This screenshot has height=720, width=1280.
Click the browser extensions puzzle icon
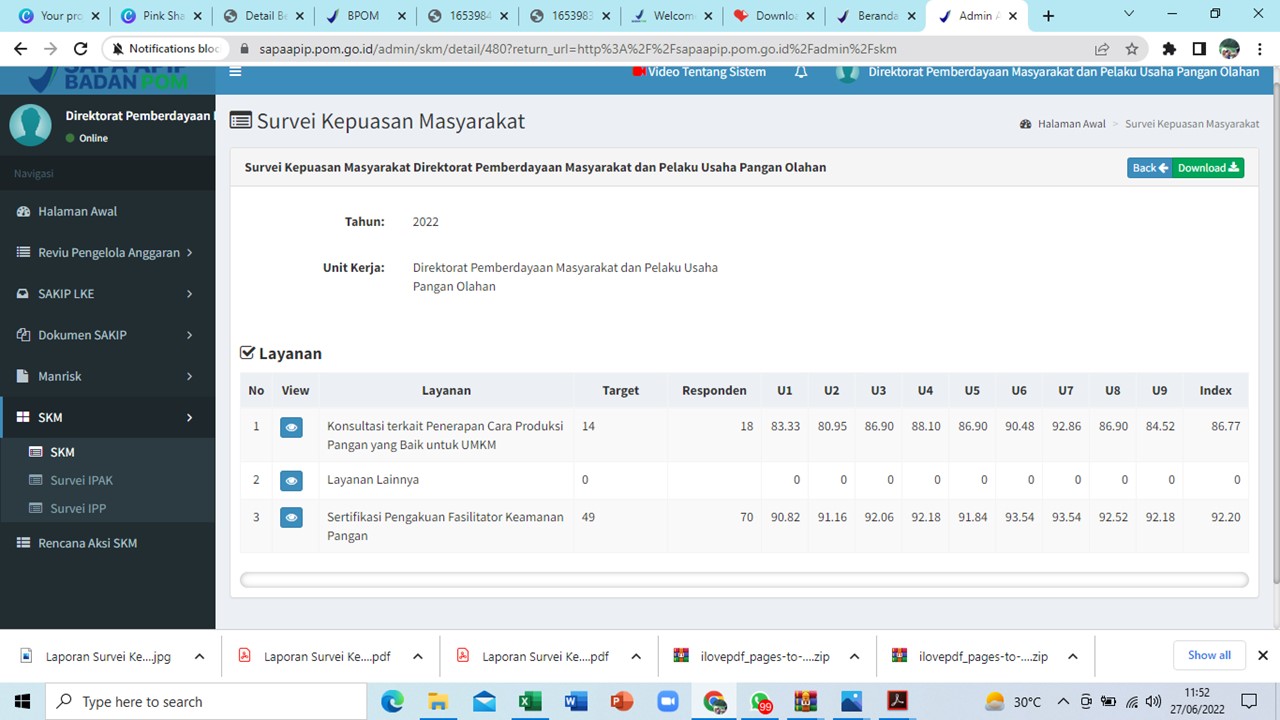(1169, 48)
